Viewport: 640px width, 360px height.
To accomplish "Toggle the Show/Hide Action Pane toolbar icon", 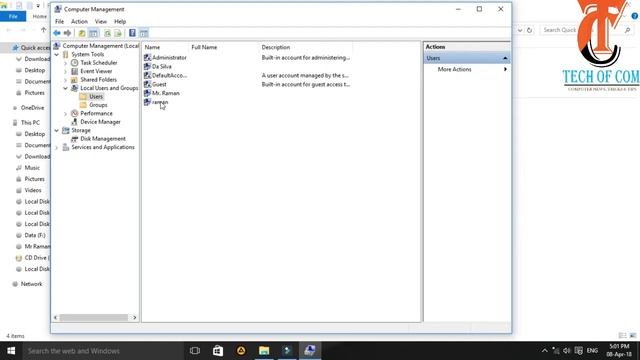I will [144, 33].
